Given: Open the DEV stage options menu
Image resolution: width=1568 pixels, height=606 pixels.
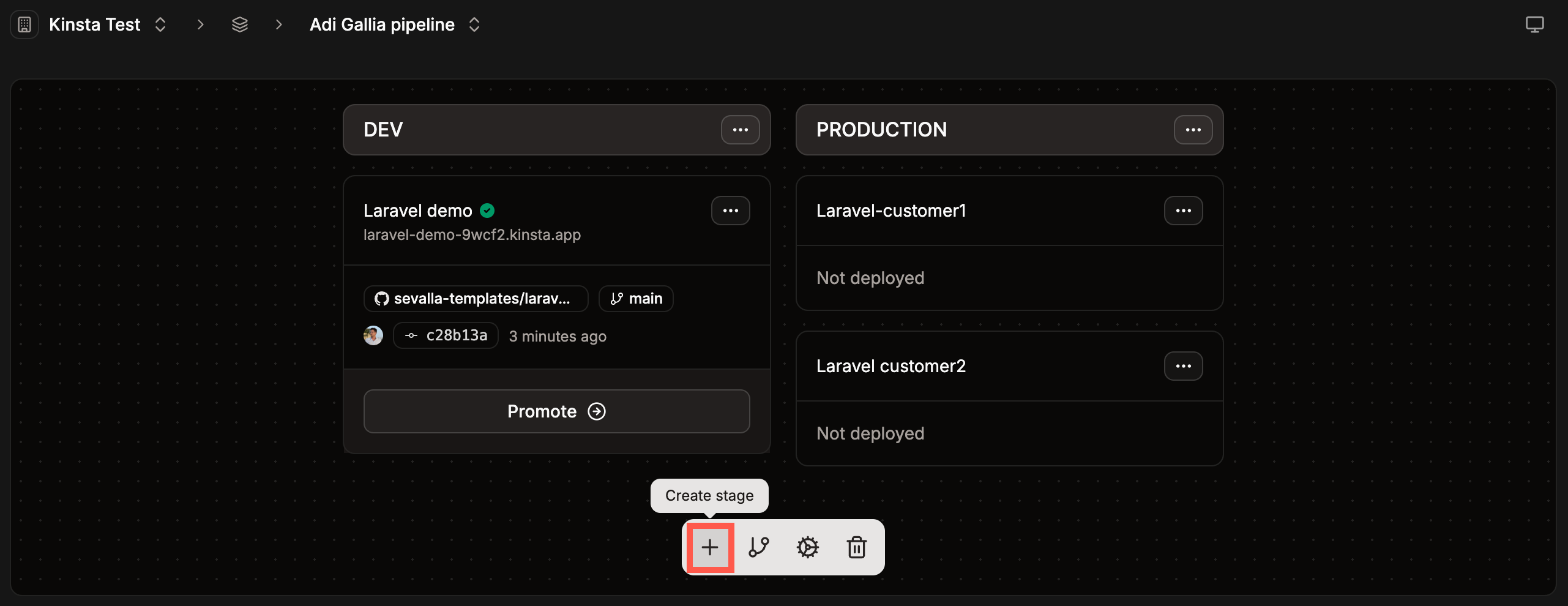Looking at the screenshot, I should point(741,129).
